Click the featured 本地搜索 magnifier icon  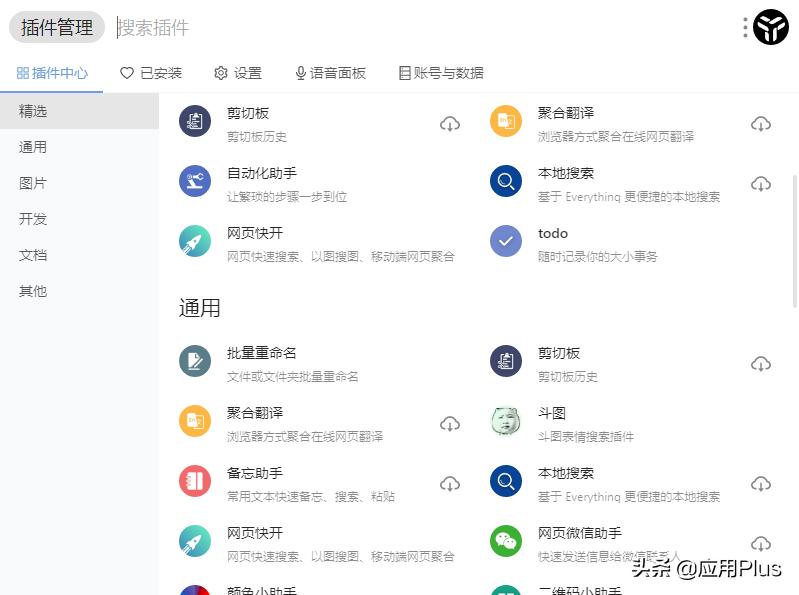tap(505, 181)
